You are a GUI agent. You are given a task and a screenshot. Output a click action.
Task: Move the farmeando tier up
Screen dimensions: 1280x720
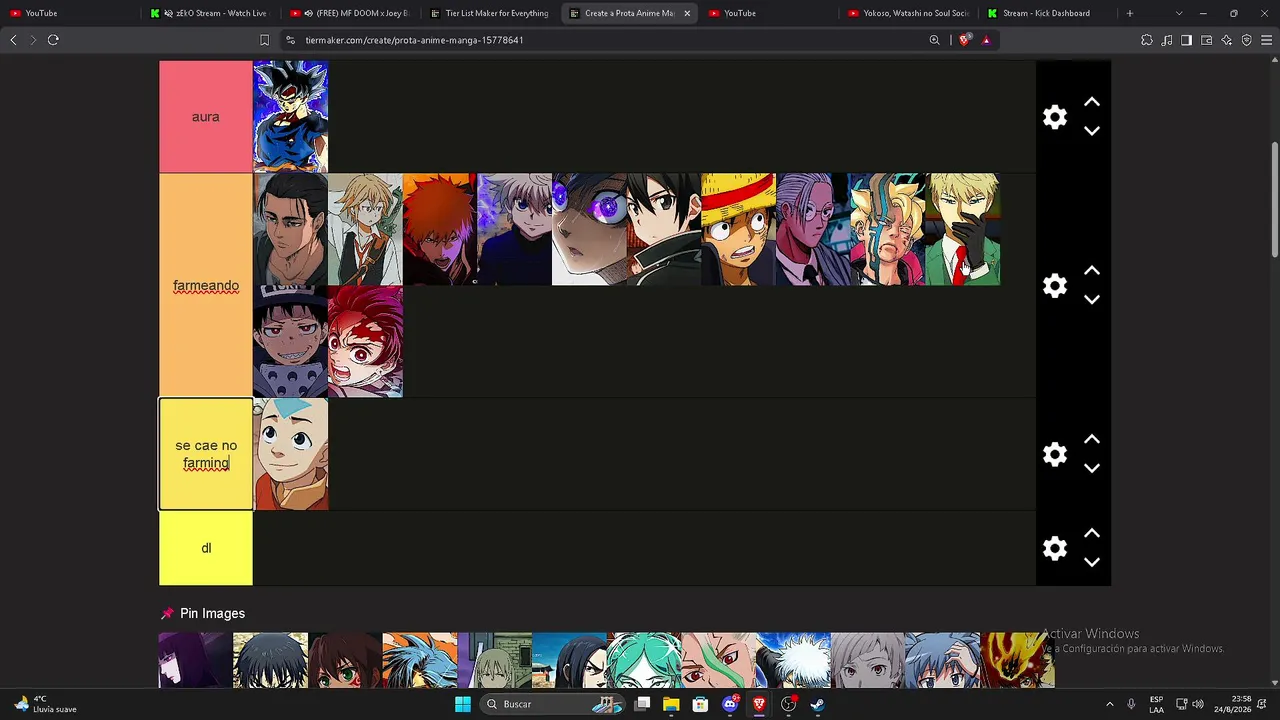click(x=1092, y=271)
